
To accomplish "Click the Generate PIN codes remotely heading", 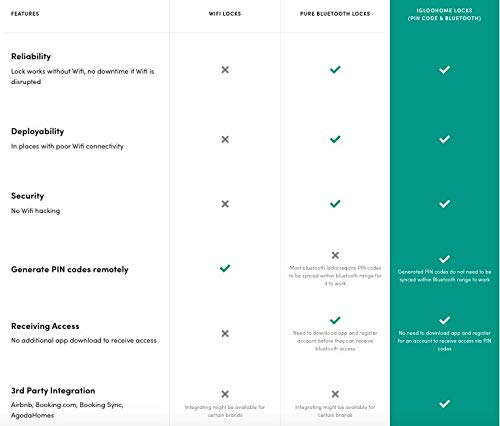I will [x=70, y=269].
